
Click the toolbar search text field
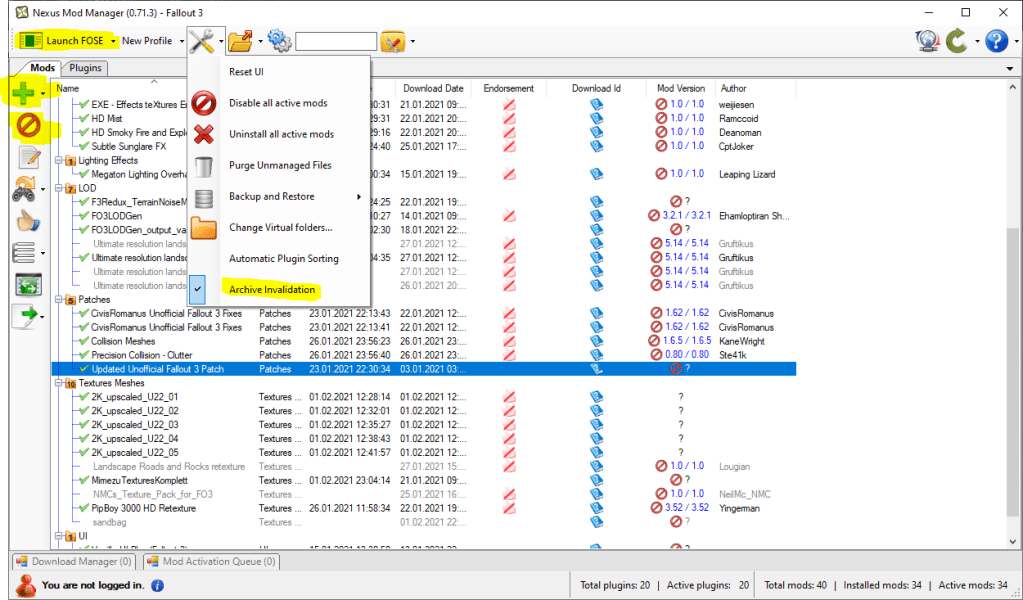(335, 41)
